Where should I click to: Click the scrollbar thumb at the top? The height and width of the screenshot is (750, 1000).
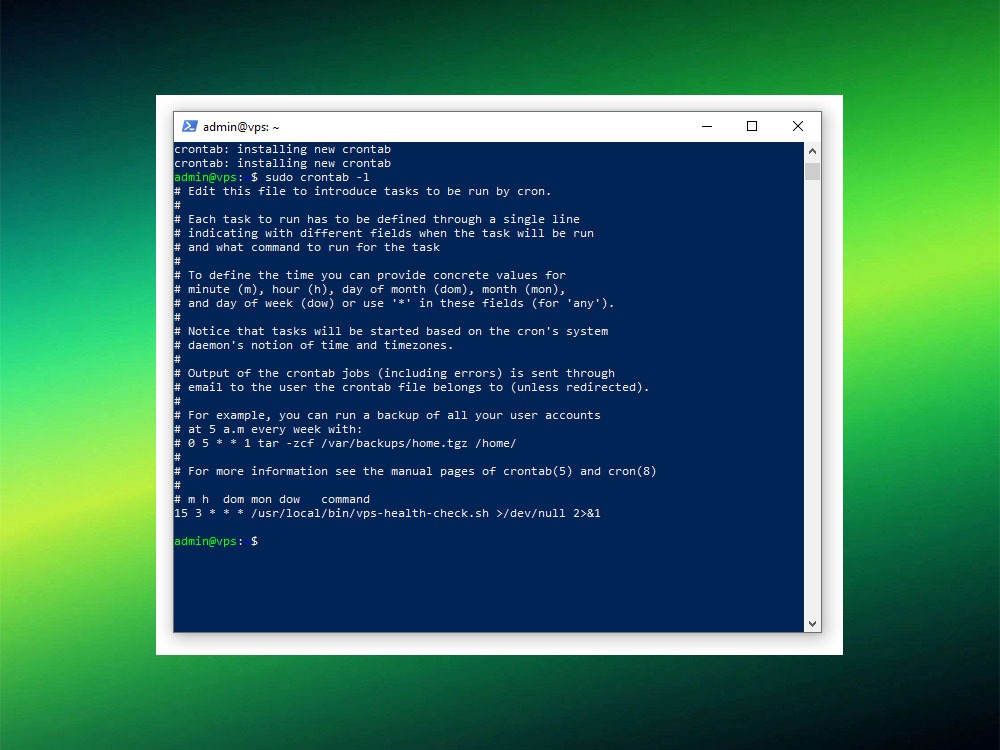click(812, 171)
